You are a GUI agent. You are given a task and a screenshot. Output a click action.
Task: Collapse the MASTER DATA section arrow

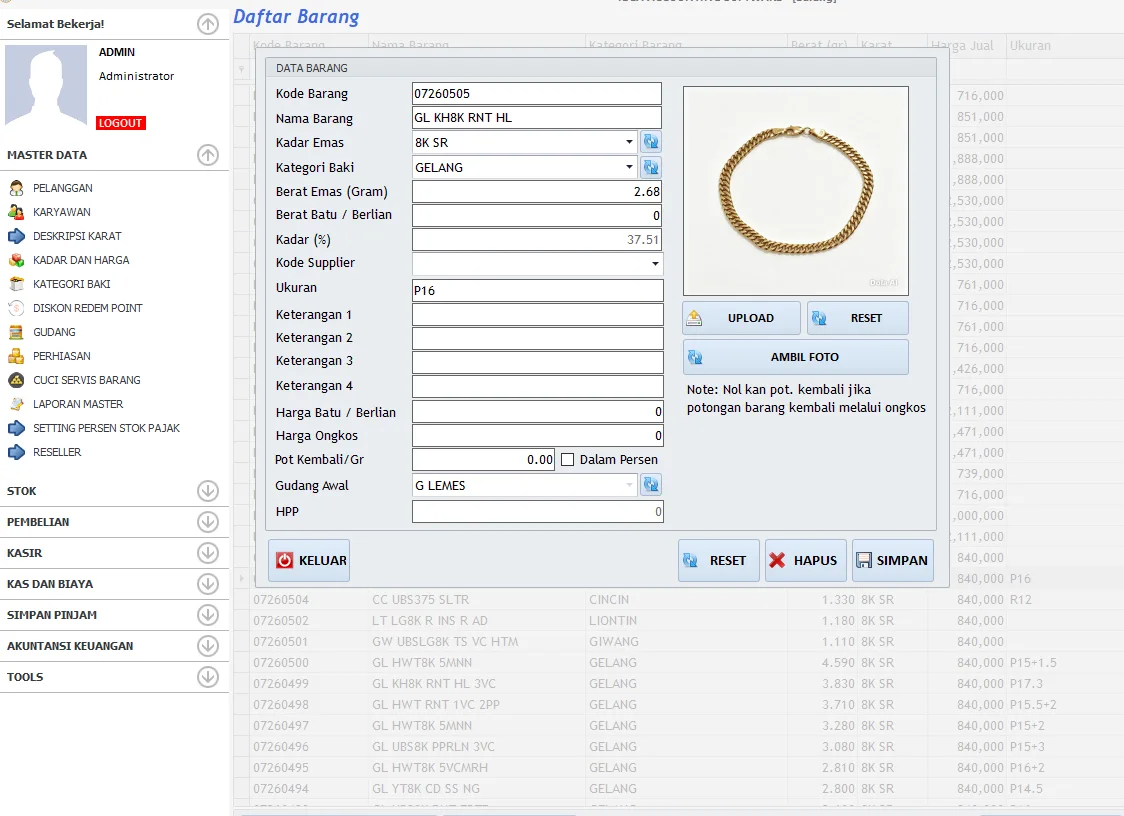coord(208,155)
